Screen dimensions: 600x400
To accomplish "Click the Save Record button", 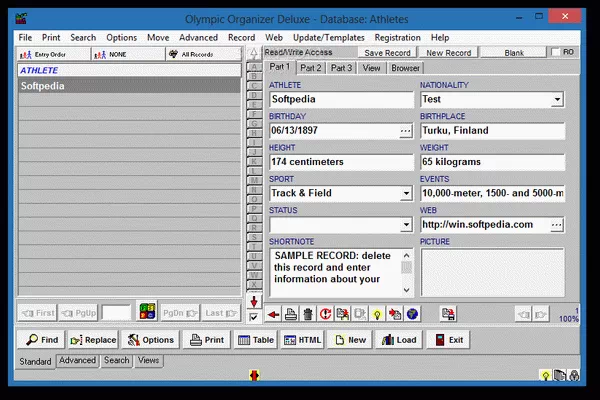I will 386,52.
